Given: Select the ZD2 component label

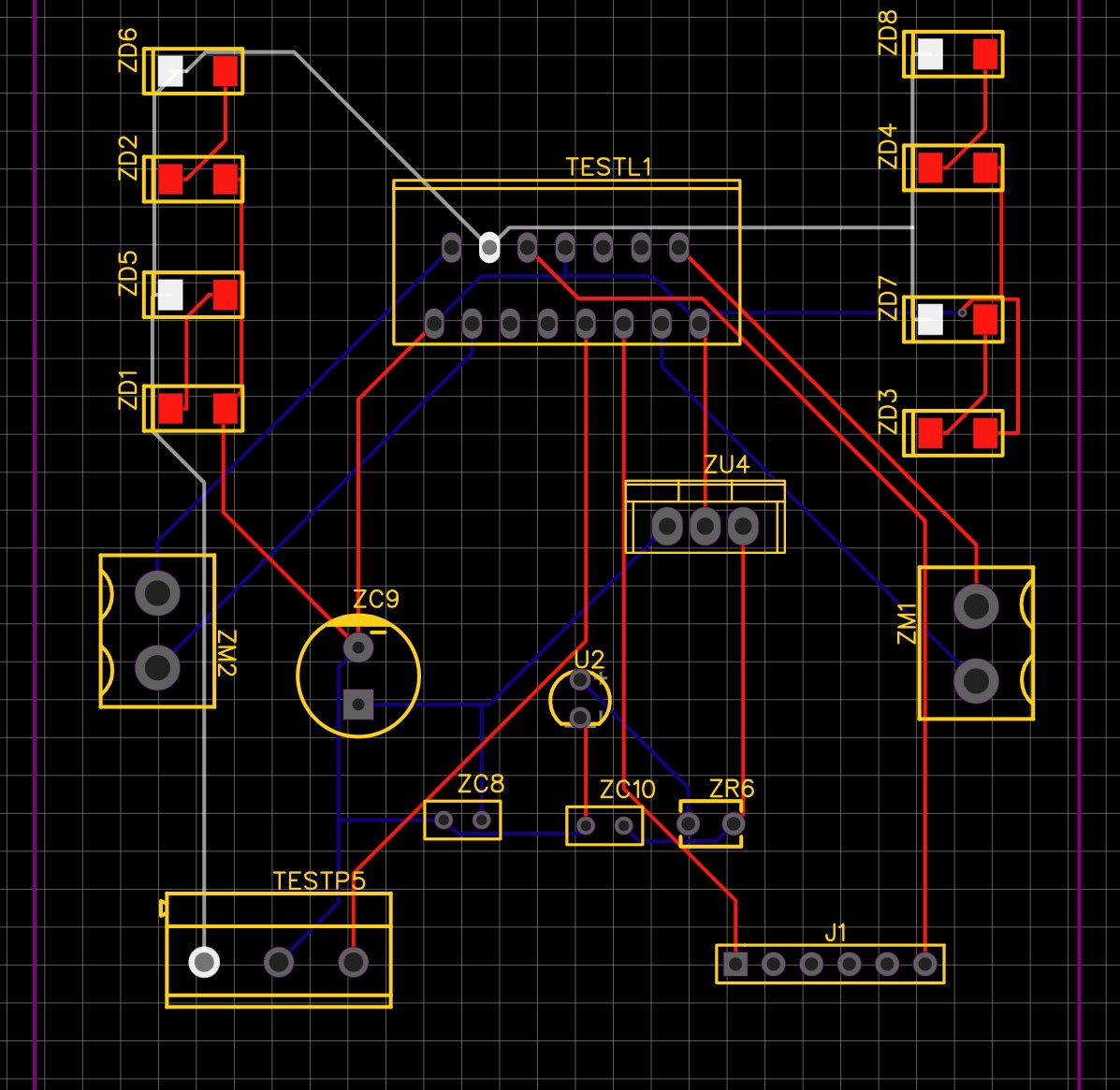Looking at the screenshot, I should point(127,158).
